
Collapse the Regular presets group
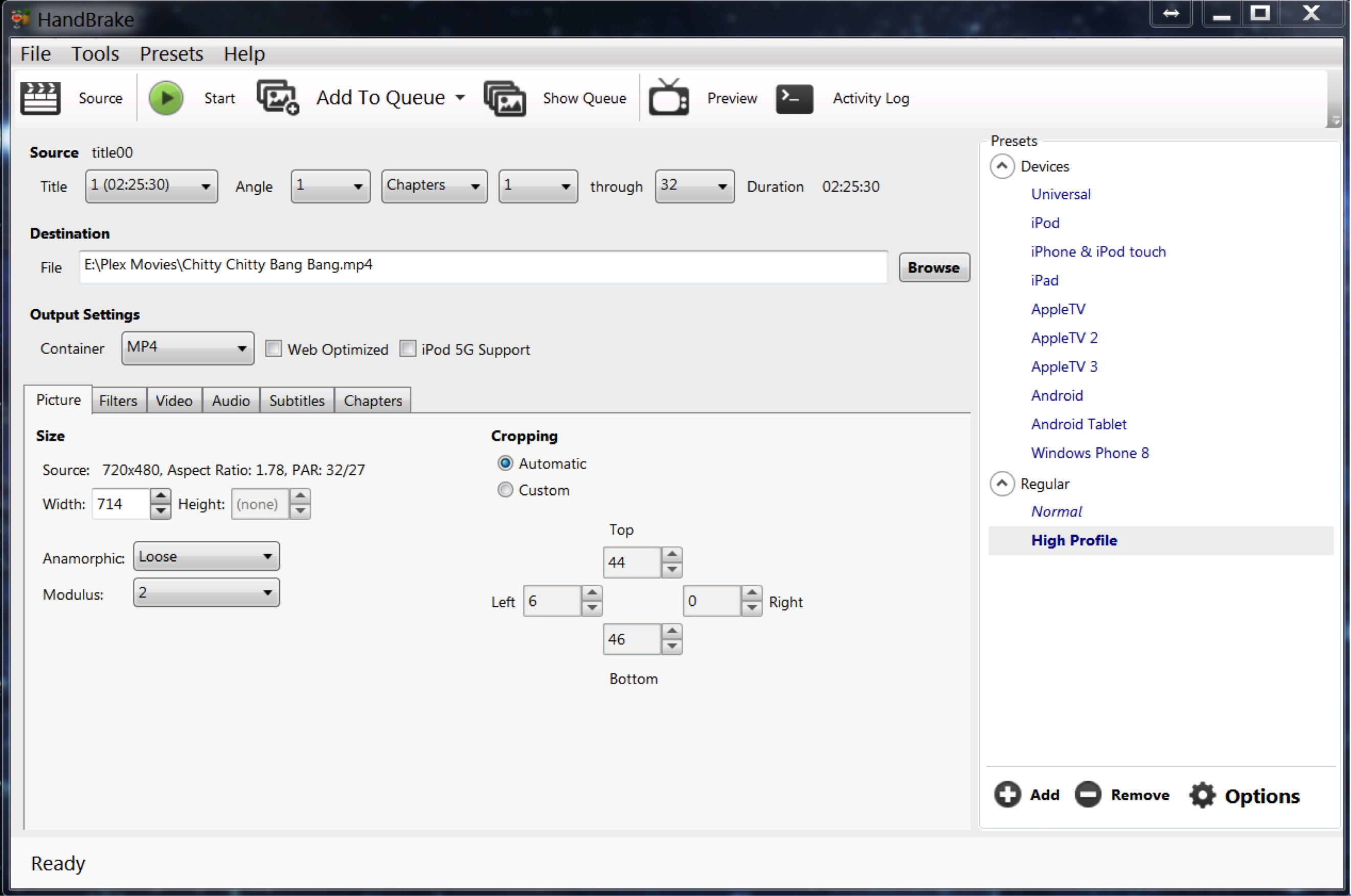[1002, 484]
